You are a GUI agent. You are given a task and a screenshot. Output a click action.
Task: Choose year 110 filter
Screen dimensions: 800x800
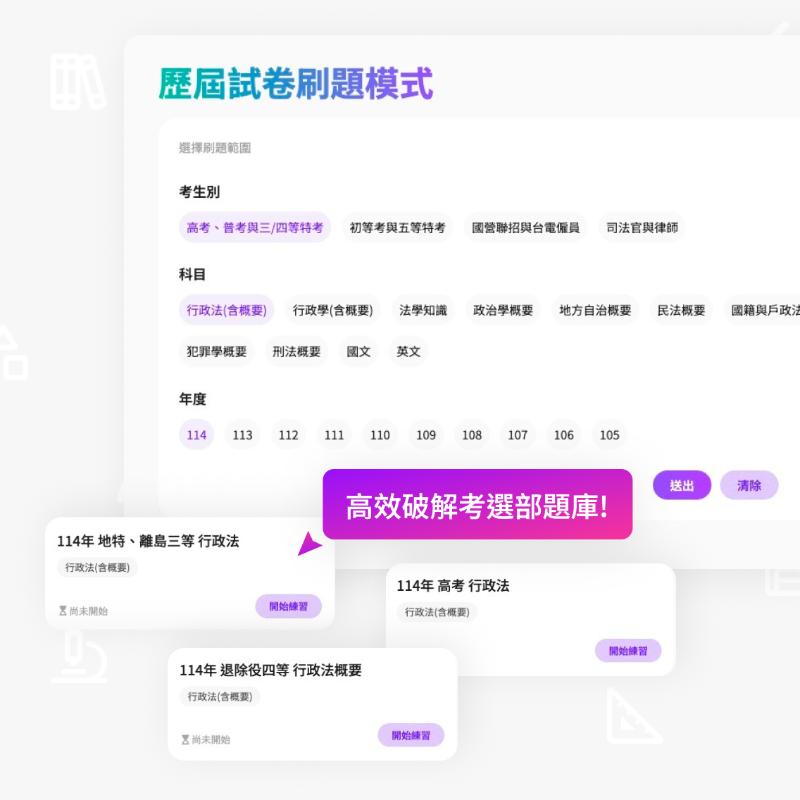(380, 435)
